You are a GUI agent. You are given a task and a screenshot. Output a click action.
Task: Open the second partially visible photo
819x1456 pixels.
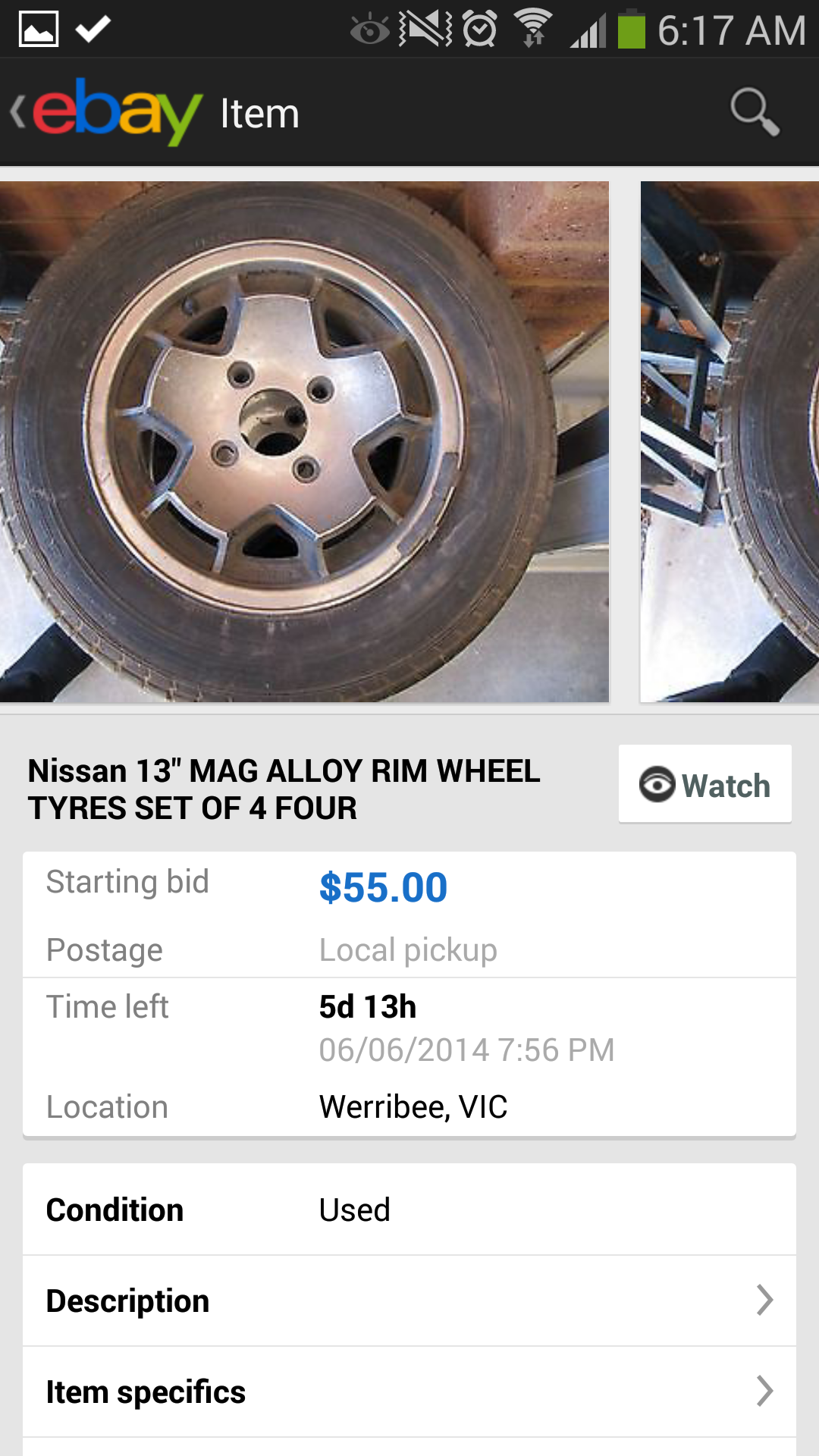(730, 441)
